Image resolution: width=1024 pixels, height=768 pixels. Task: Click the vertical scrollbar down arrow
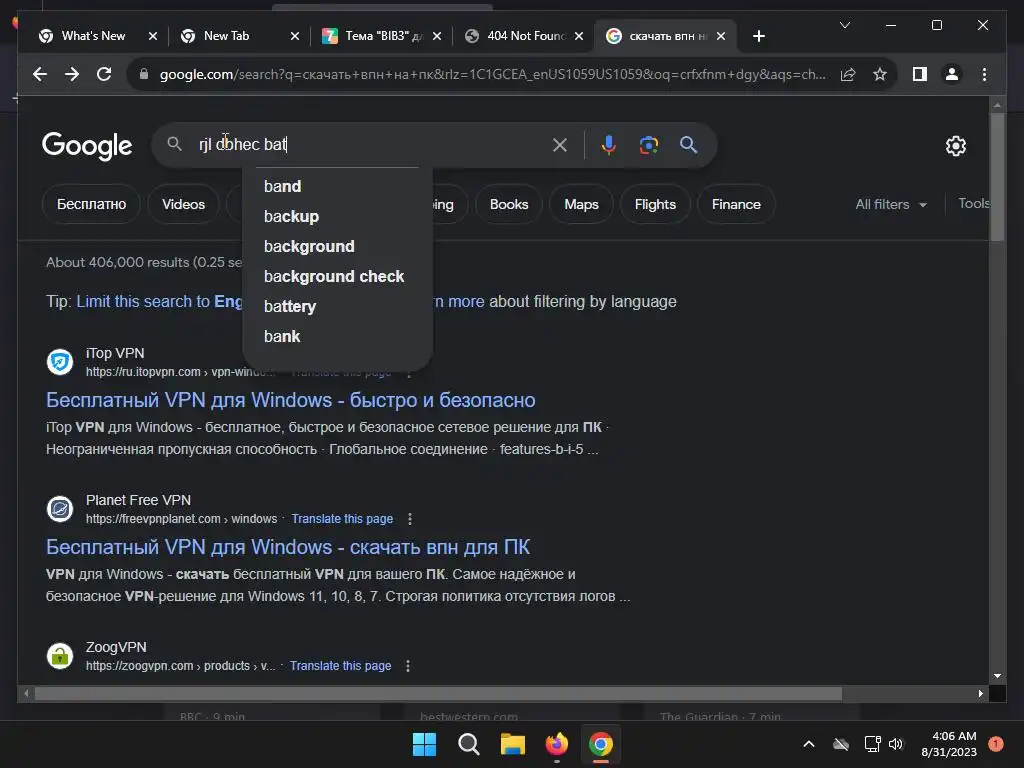tap(997, 677)
